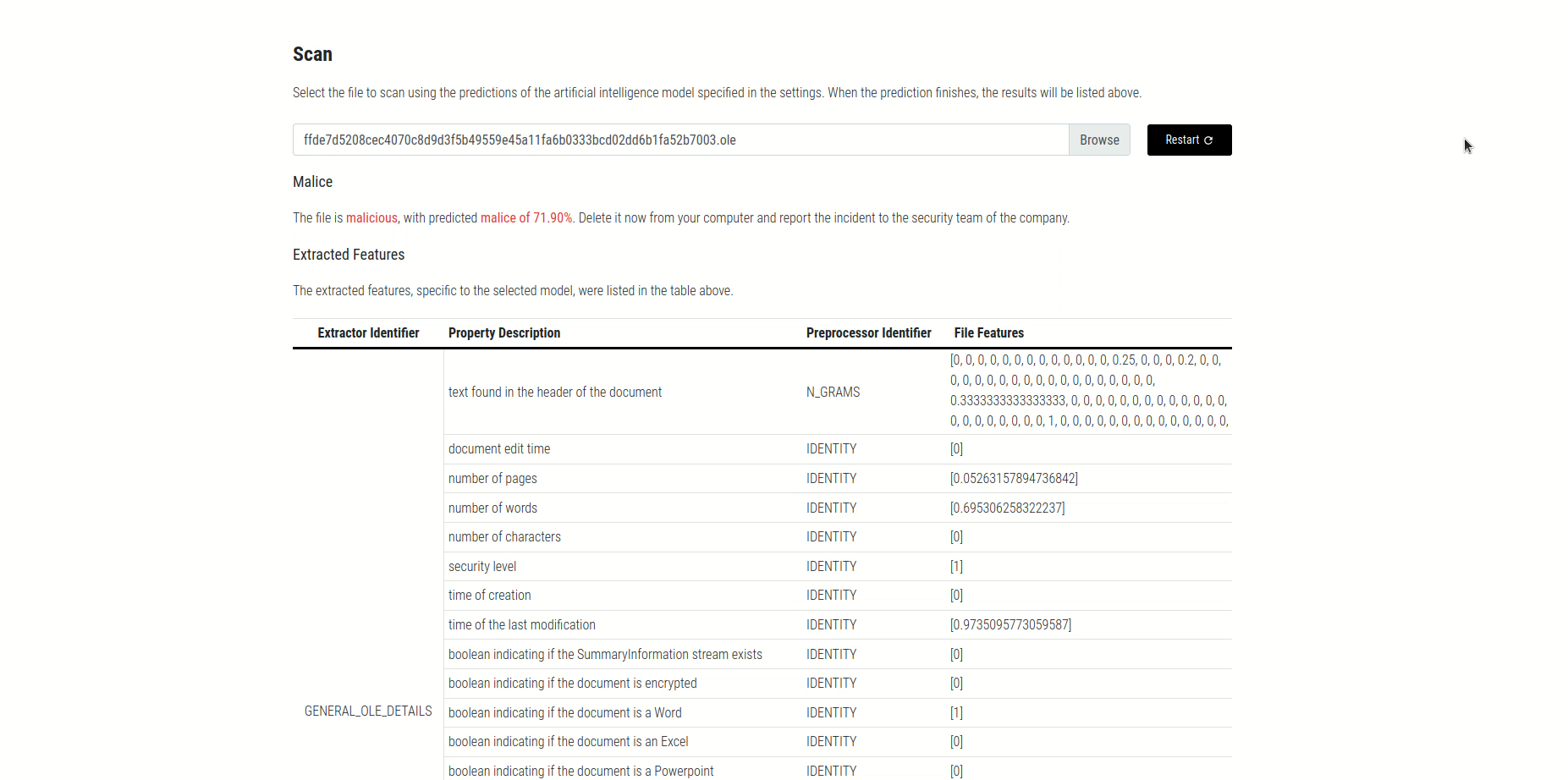This screenshot has height=780, width=1568.
Task: Click the N-grams feature vector values
Action: click(1089, 391)
